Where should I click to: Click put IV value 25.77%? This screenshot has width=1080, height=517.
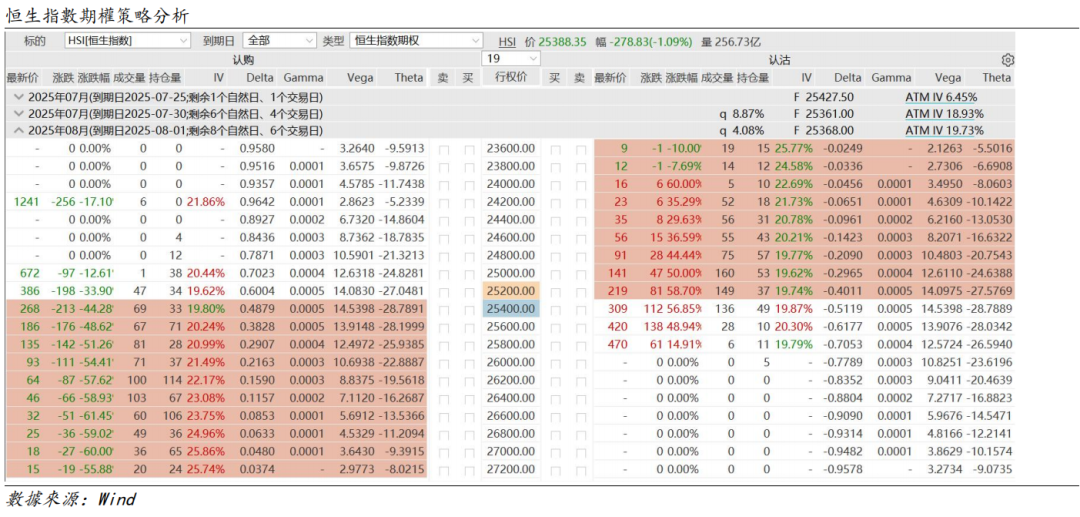pyautogui.click(x=793, y=149)
